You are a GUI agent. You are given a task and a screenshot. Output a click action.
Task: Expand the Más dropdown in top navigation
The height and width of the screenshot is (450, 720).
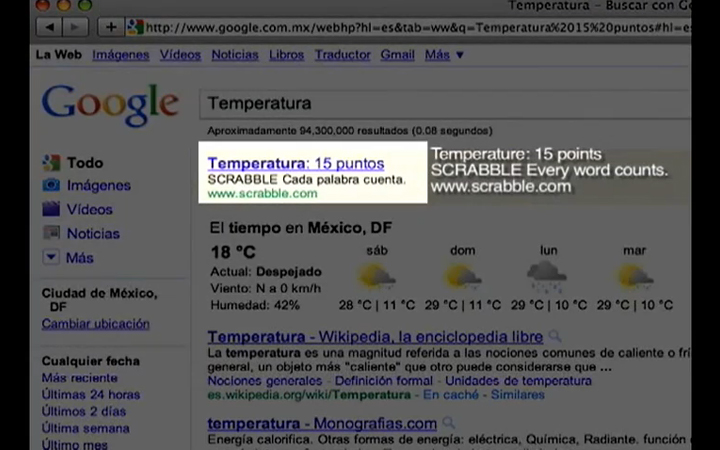444,55
